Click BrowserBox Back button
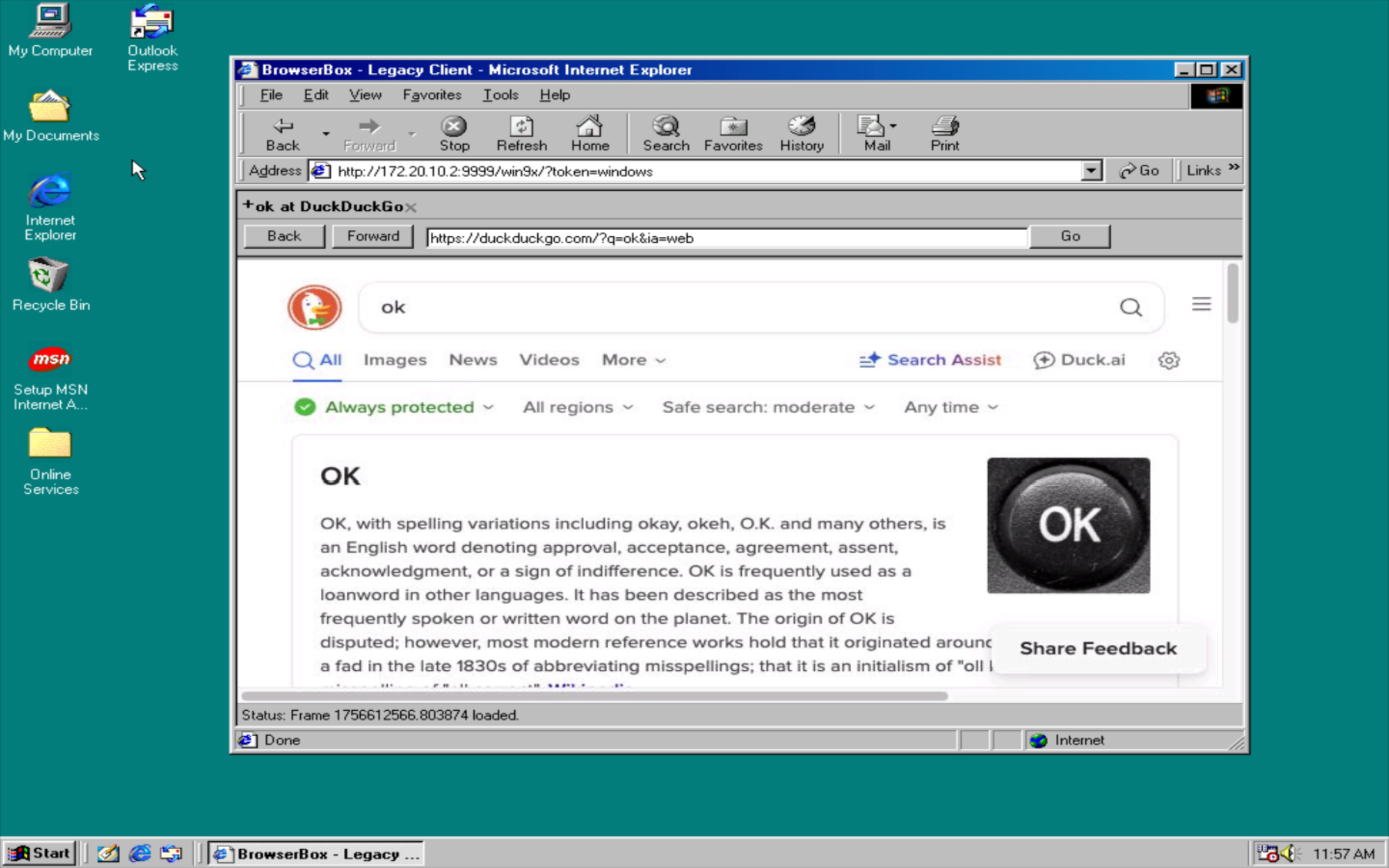Viewport: 1389px width, 868px height. pos(284,236)
